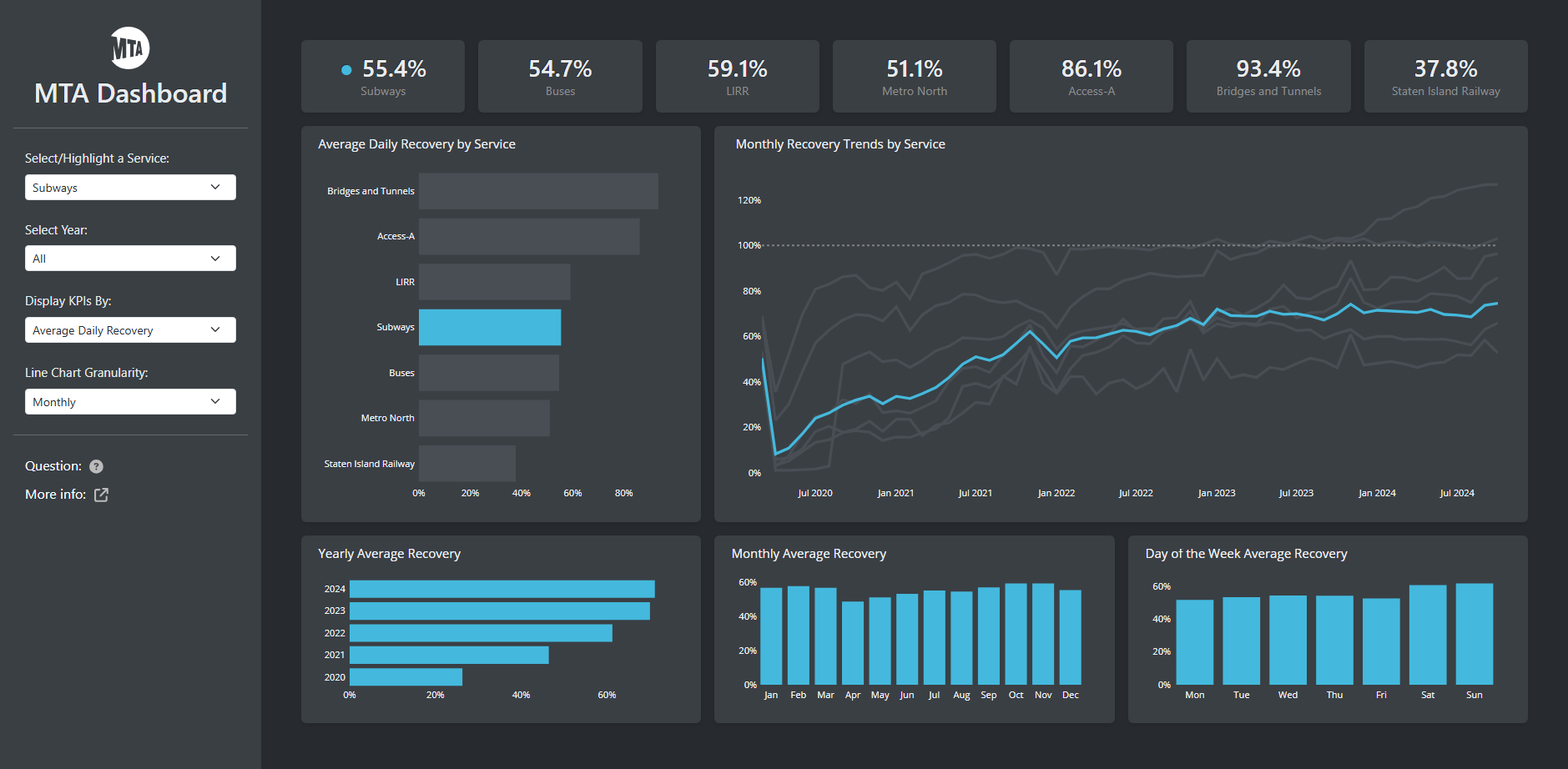Click the Feb monthly average bar
This screenshot has height=769, width=1568.
(x=799, y=636)
